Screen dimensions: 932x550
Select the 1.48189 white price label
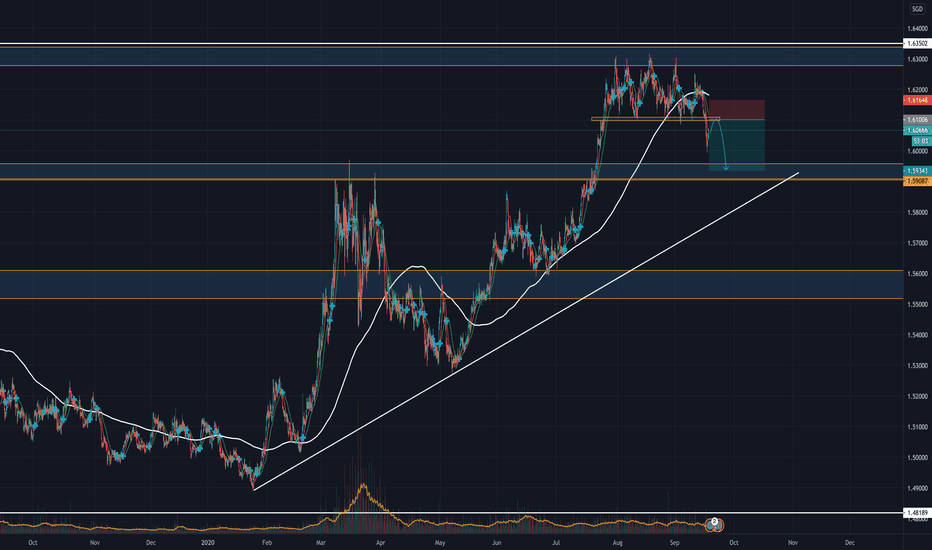(917, 512)
